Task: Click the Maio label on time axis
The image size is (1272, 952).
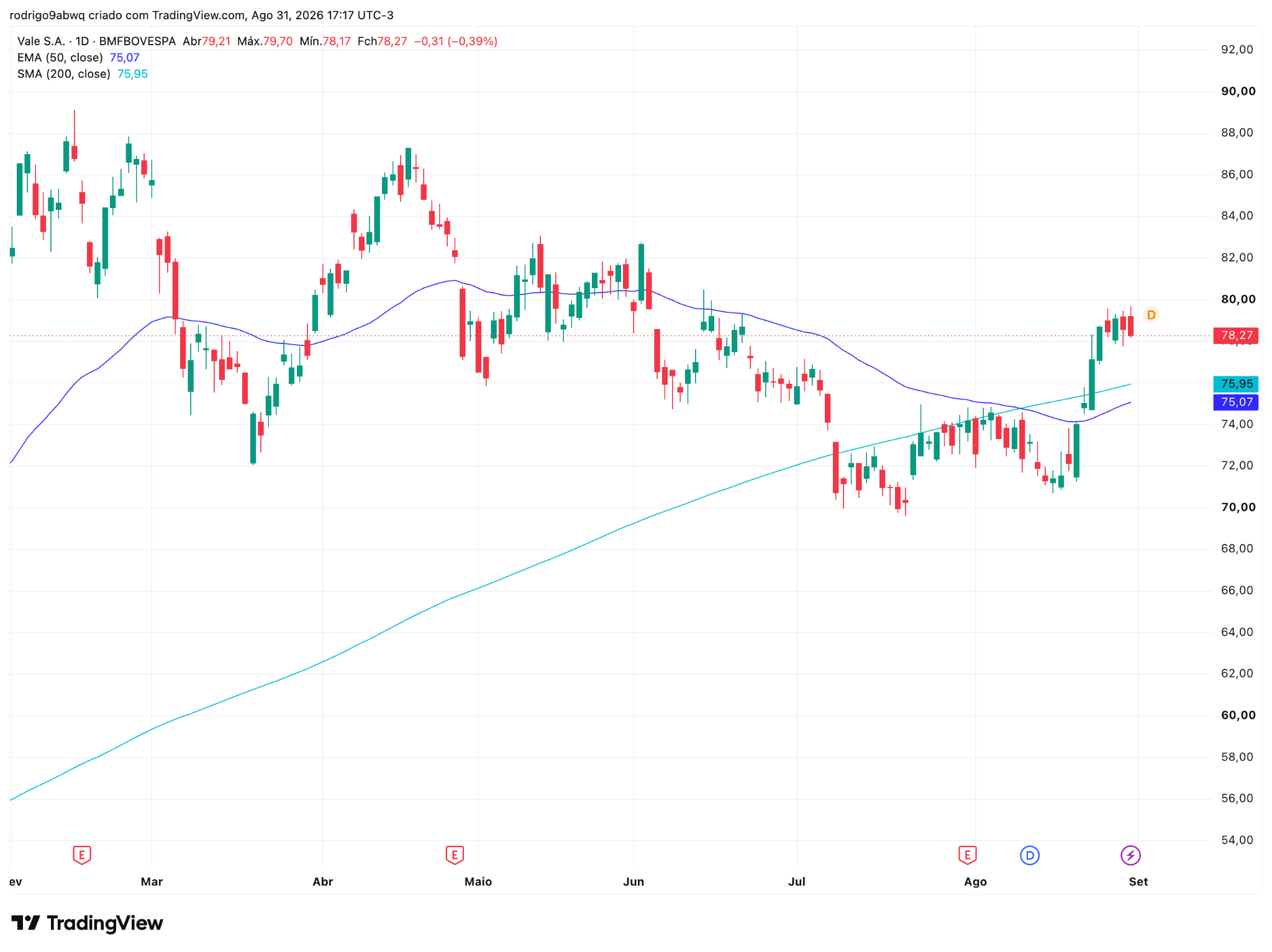Action: click(478, 881)
